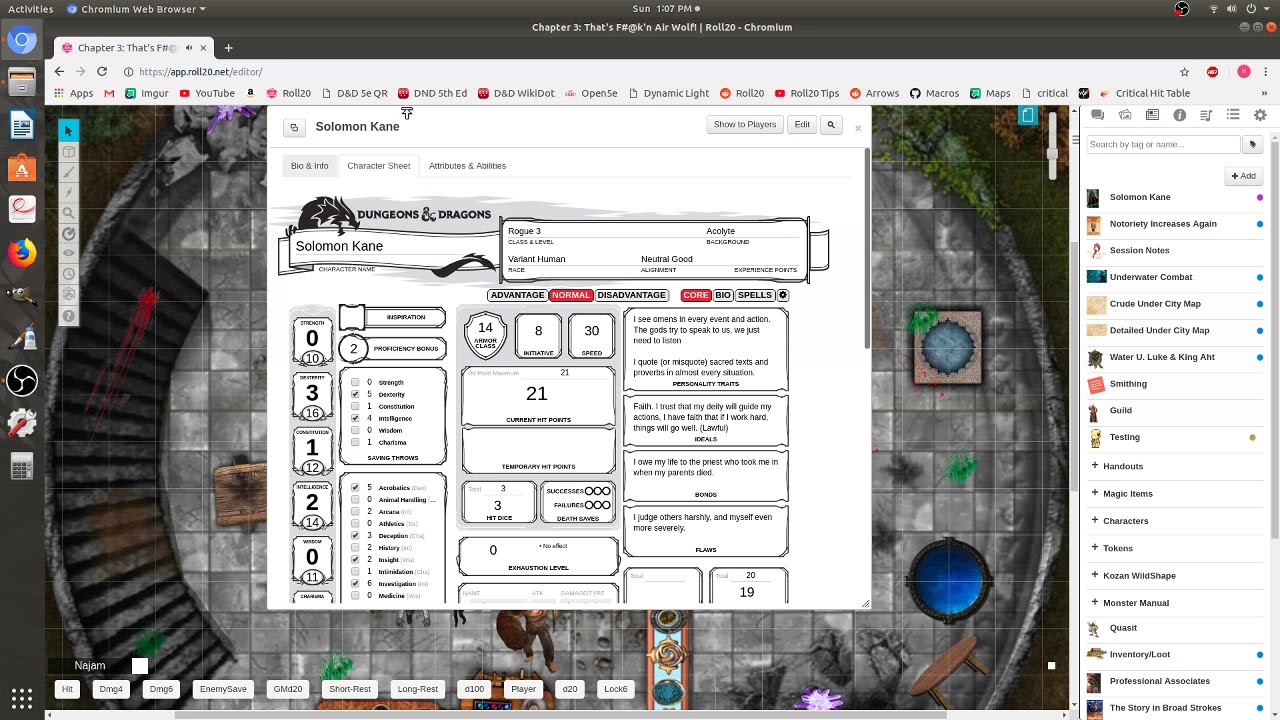Click the Edit character button
Image resolution: width=1280 pixels, height=720 pixels.
pos(802,125)
